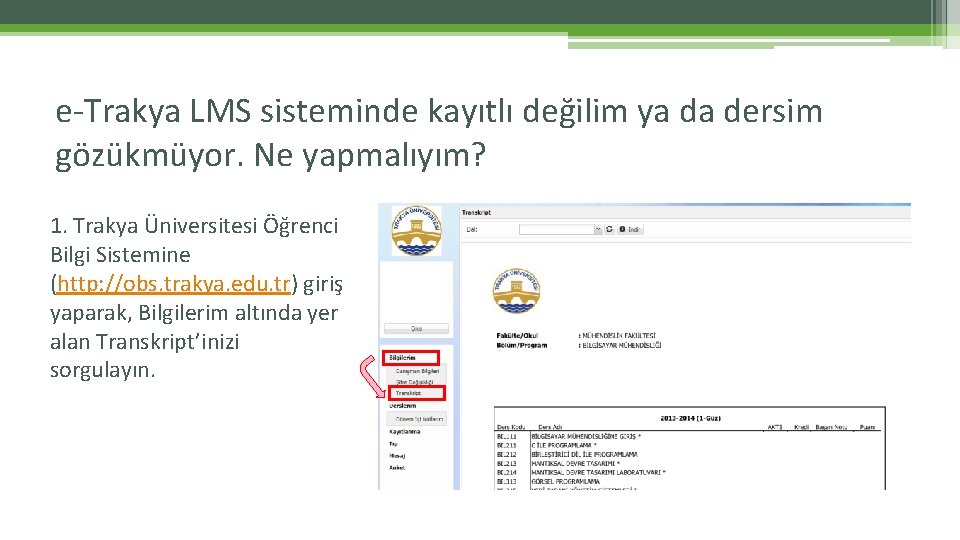The width and height of the screenshot is (960, 540).
Task: Click 'BİRLEŞTİRİCİ DİL İLE PROGRAMLAMA' row
Action: click(x=584, y=455)
